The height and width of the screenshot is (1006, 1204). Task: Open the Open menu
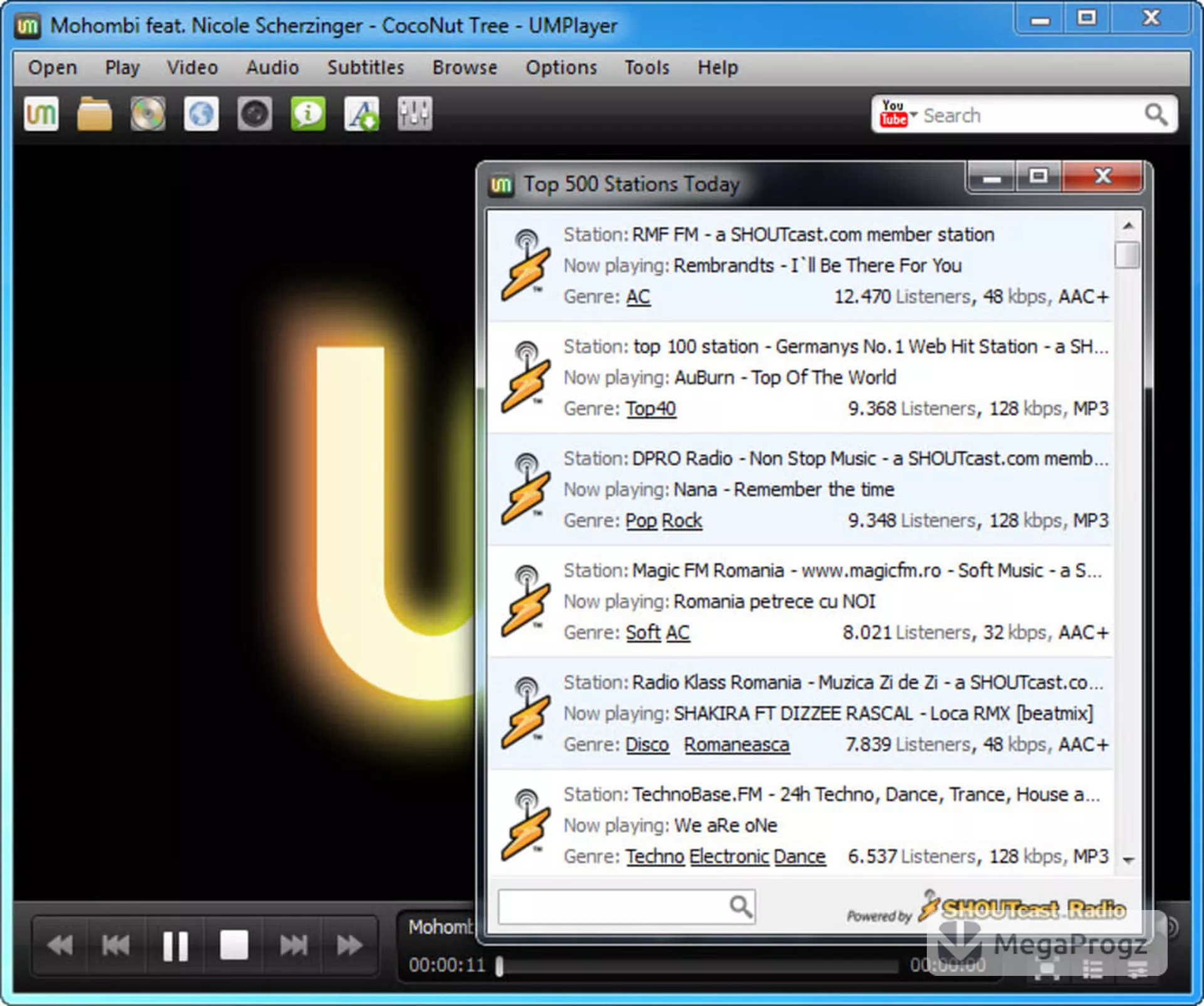pyautogui.click(x=53, y=68)
